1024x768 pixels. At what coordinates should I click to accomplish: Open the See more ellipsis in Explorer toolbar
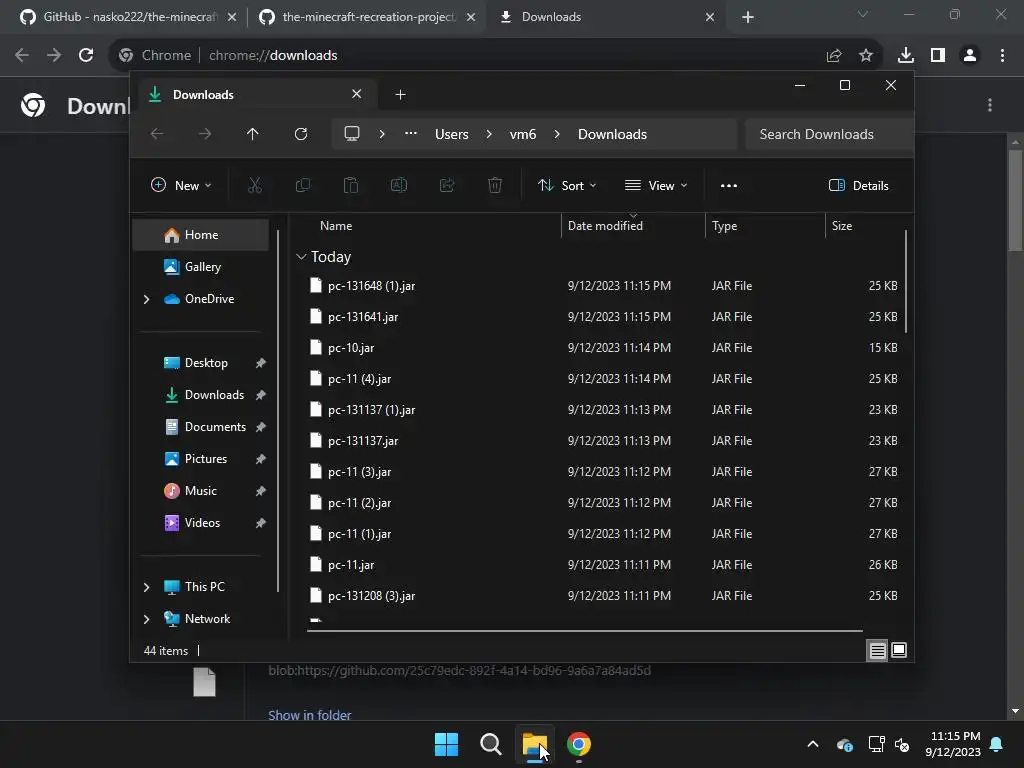[x=729, y=185]
